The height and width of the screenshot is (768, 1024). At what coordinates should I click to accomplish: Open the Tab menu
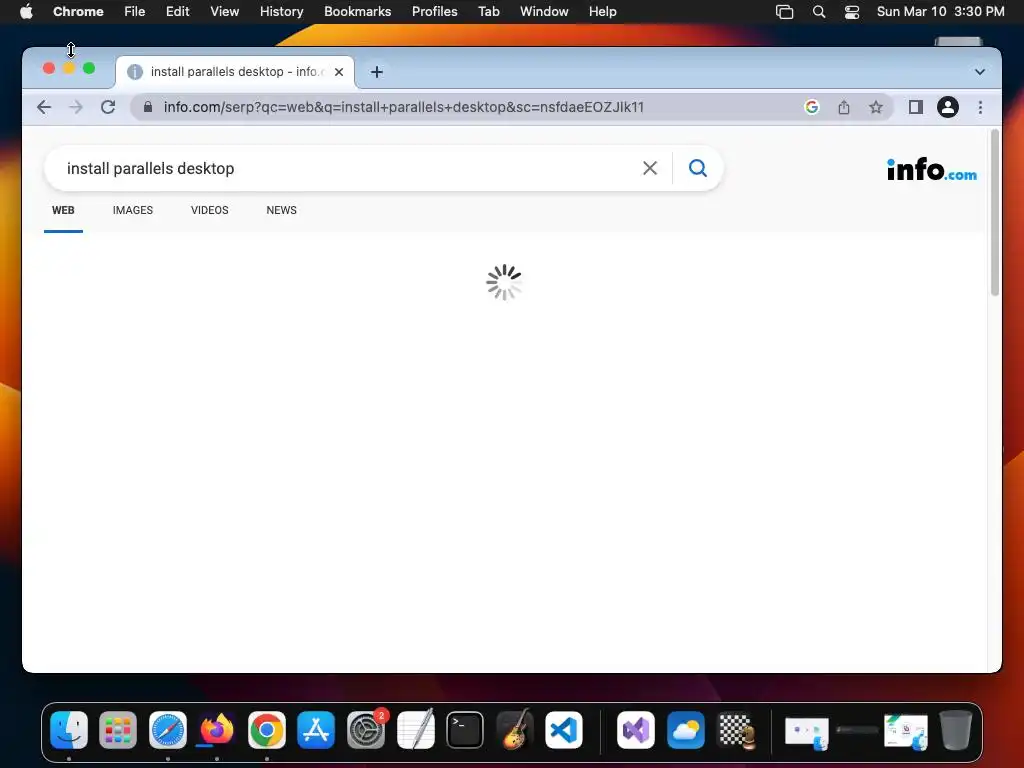click(488, 12)
